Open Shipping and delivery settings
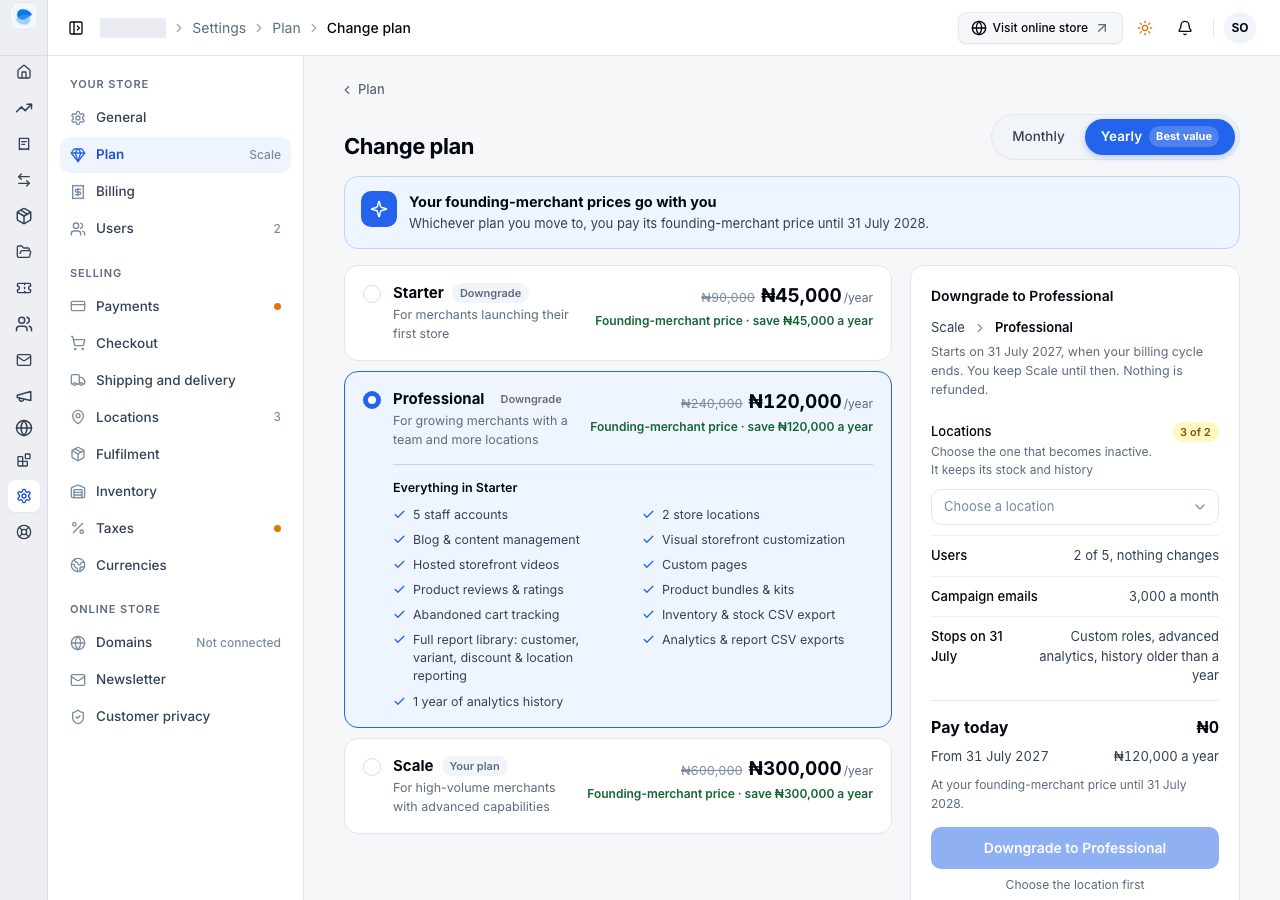The width and height of the screenshot is (1280, 900). pyautogui.click(x=176, y=381)
